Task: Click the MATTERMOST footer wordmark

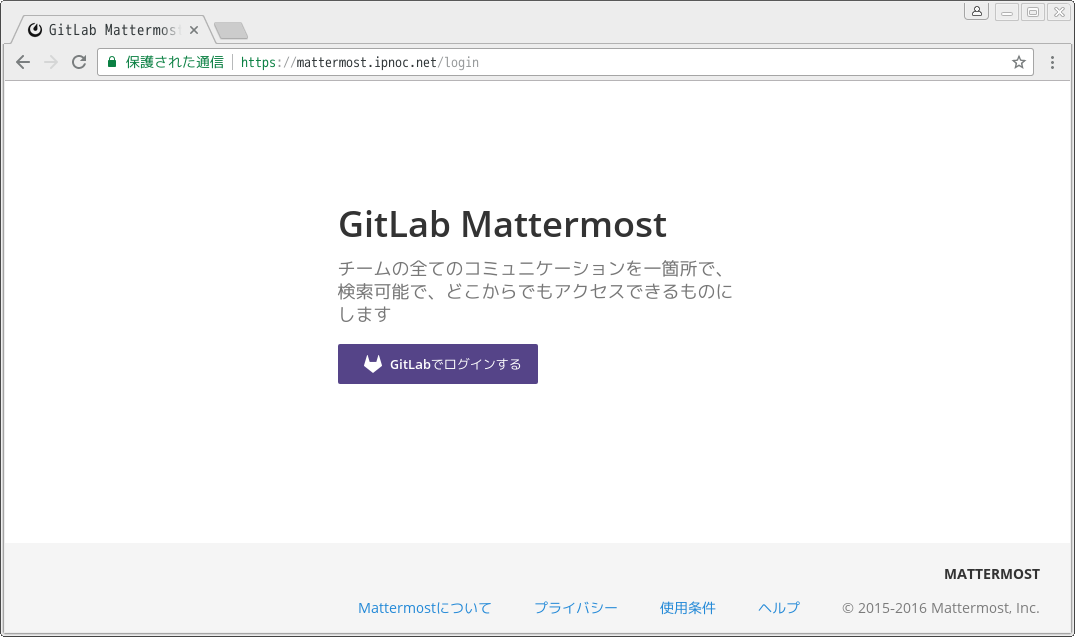Action: pyautogui.click(x=991, y=574)
